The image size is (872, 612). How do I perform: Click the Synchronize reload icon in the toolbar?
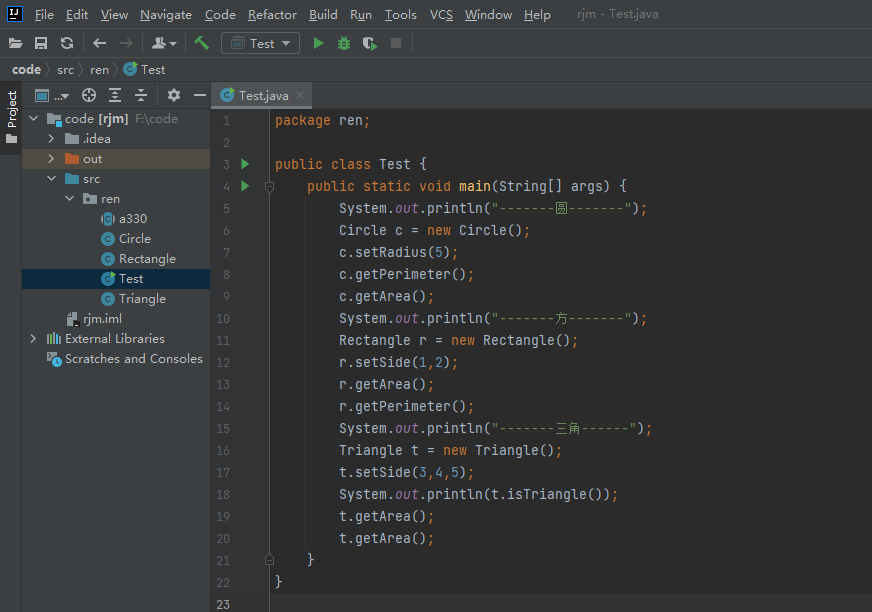[67, 43]
